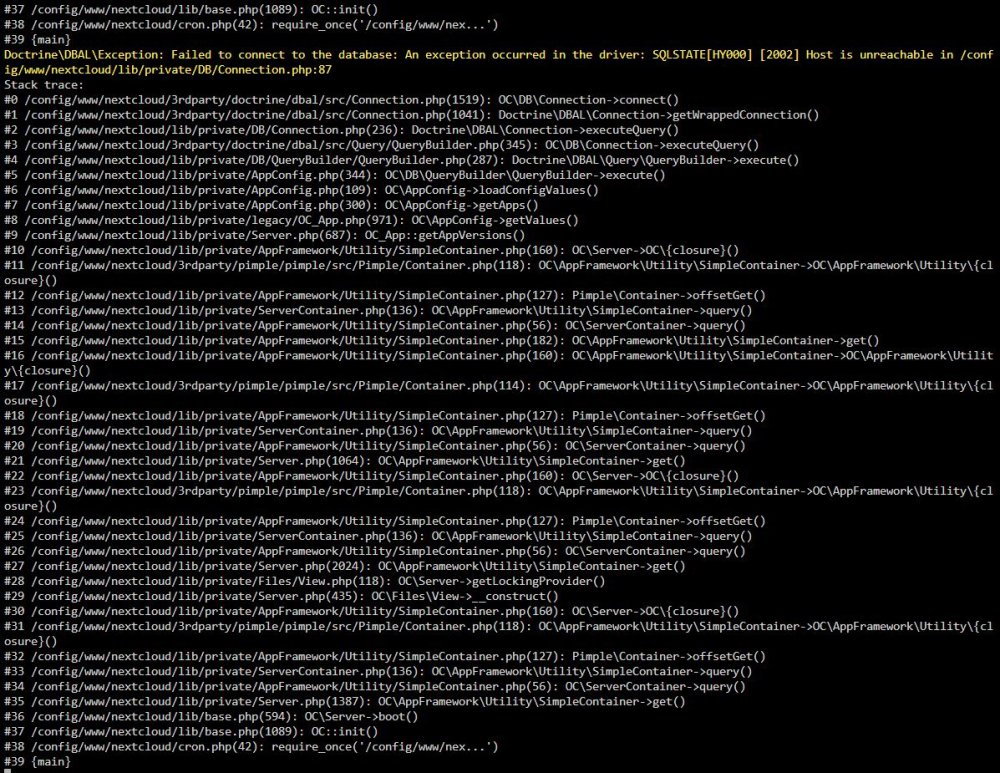Click trace line #35 Server.php(1387)
This screenshot has width=1000, height=773.
coord(344,702)
